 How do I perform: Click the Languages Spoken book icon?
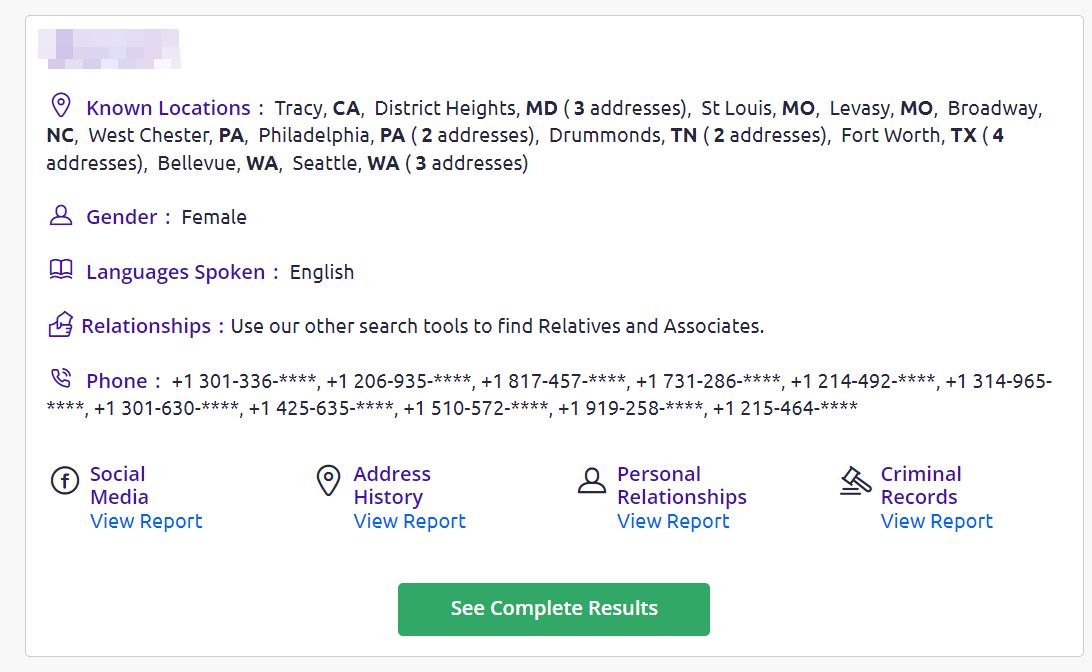[x=61, y=269]
